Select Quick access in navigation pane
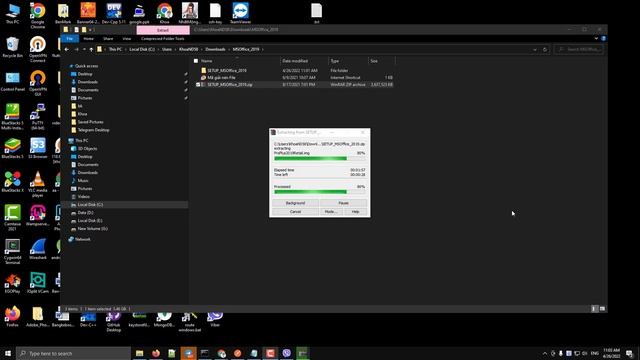Image resolution: width=640 pixels, height=360 pixels. [x=86, y=66]
